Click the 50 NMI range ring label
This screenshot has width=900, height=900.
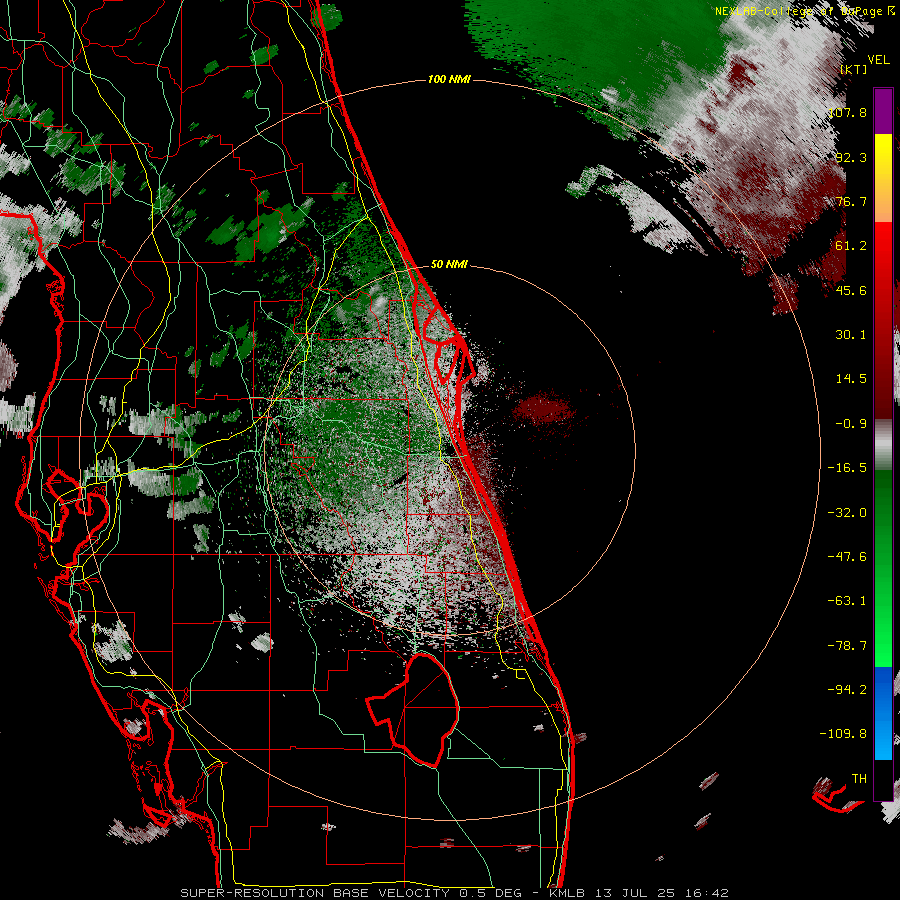[449, 264]
